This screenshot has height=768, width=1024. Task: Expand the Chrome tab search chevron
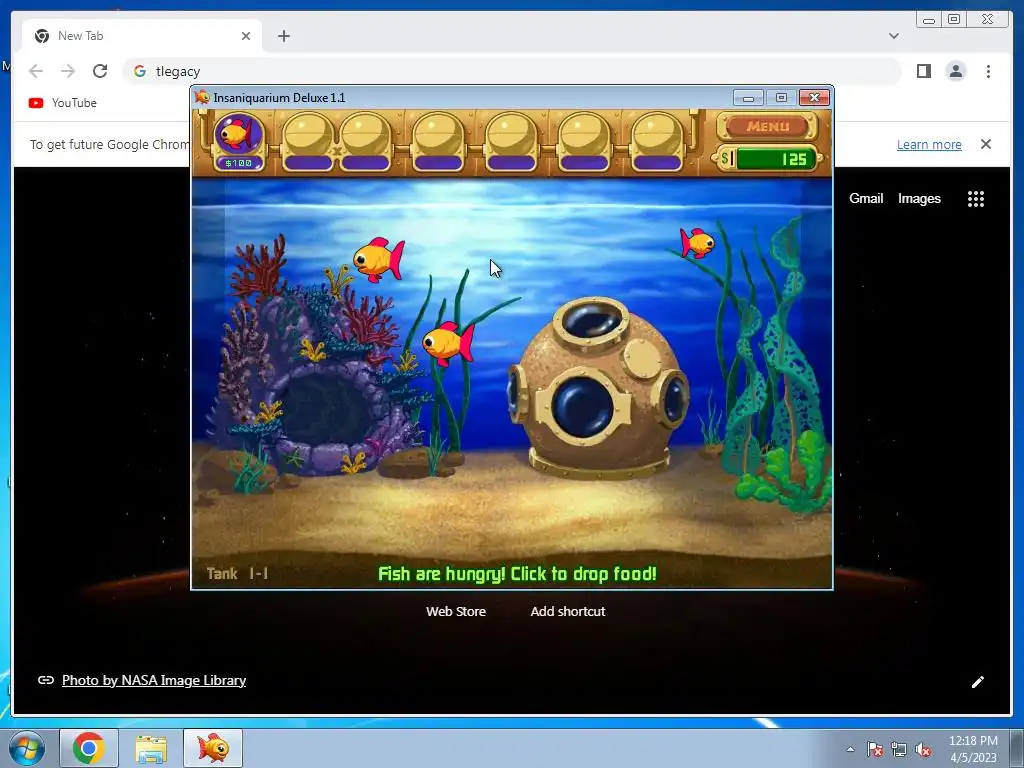click(x=894, y=36)
